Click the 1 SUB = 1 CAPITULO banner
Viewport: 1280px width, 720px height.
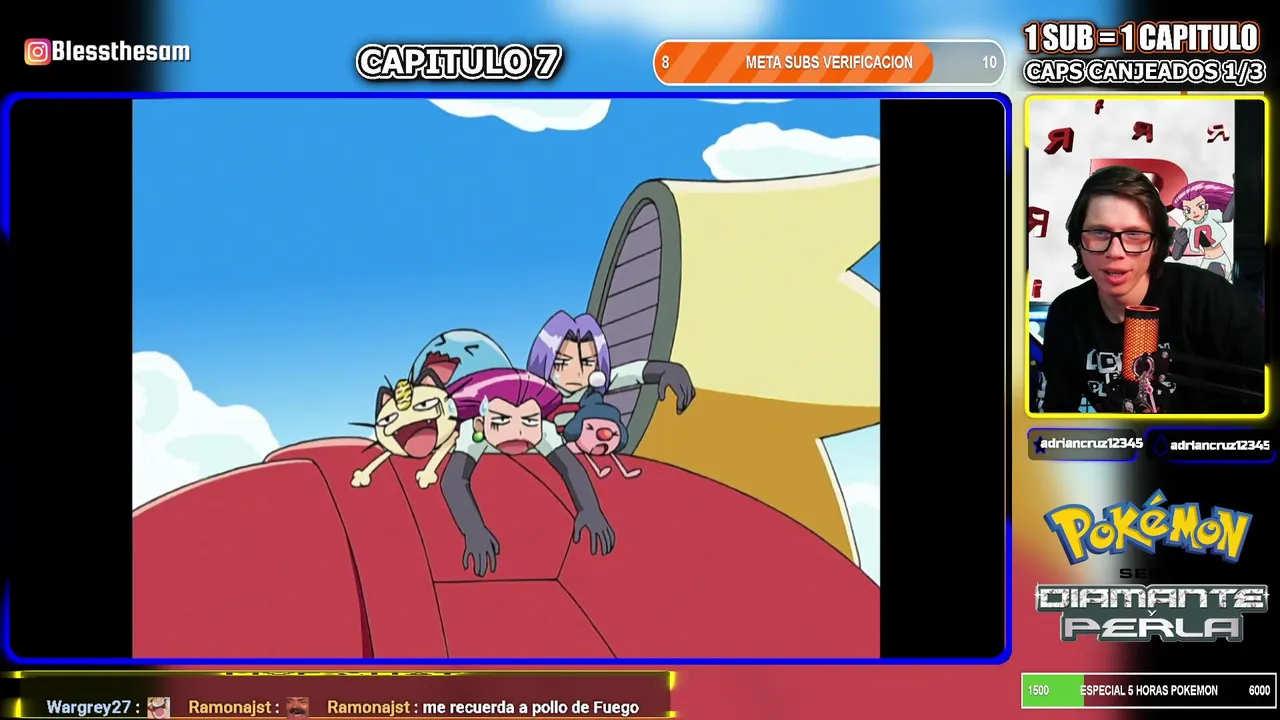(x=1141, y=38)
